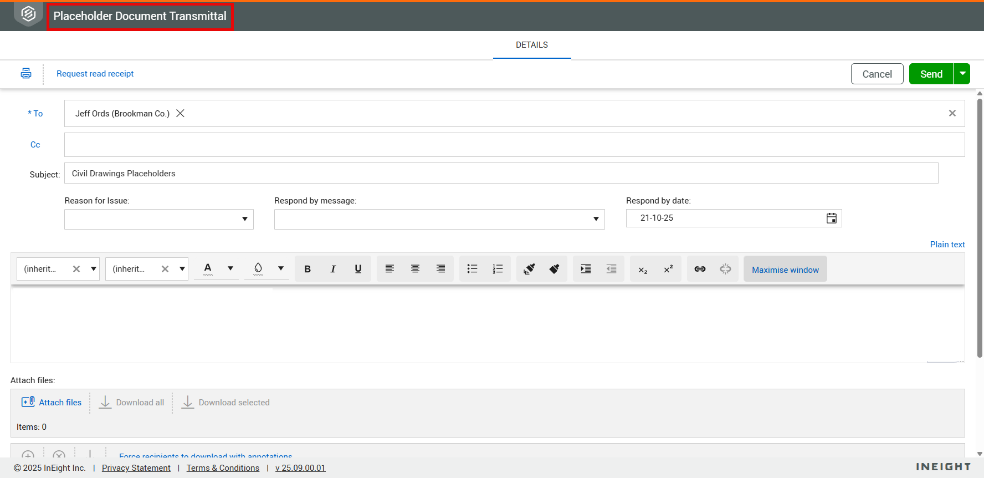The width and height of the screenshot is (984, 478).
Task: Click Download all
Action: click(x=132, y=402)
